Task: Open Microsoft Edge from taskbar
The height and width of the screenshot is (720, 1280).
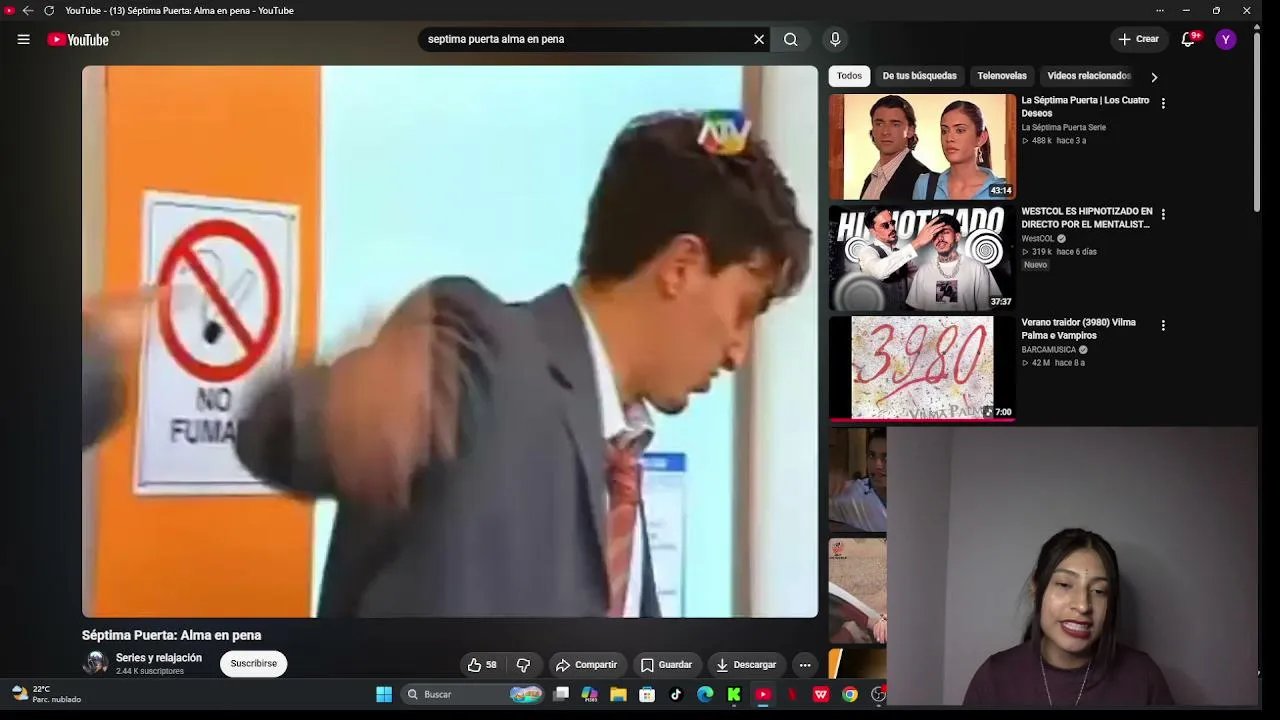Action: pyautogui.click(x=705, y=694)
